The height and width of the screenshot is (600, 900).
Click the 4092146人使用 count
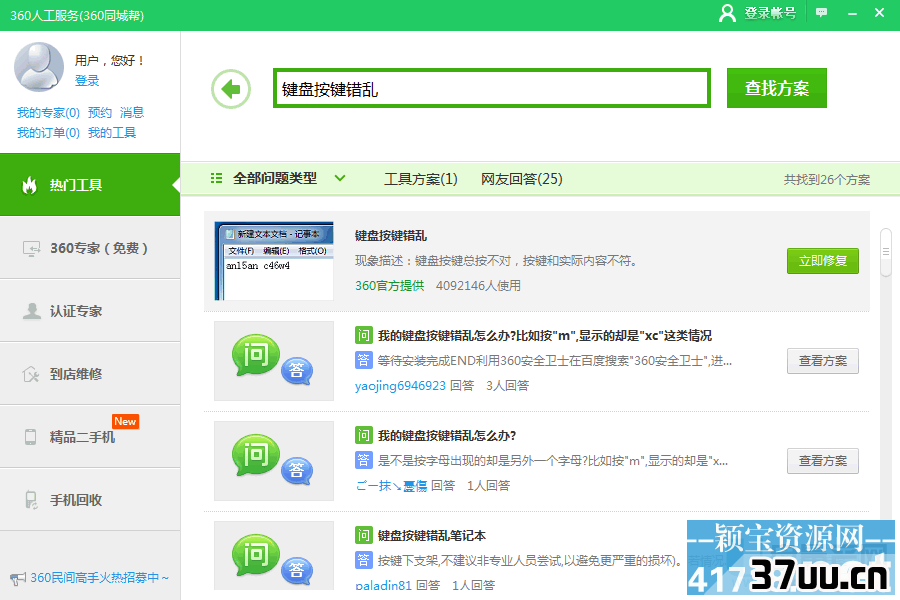478,285
